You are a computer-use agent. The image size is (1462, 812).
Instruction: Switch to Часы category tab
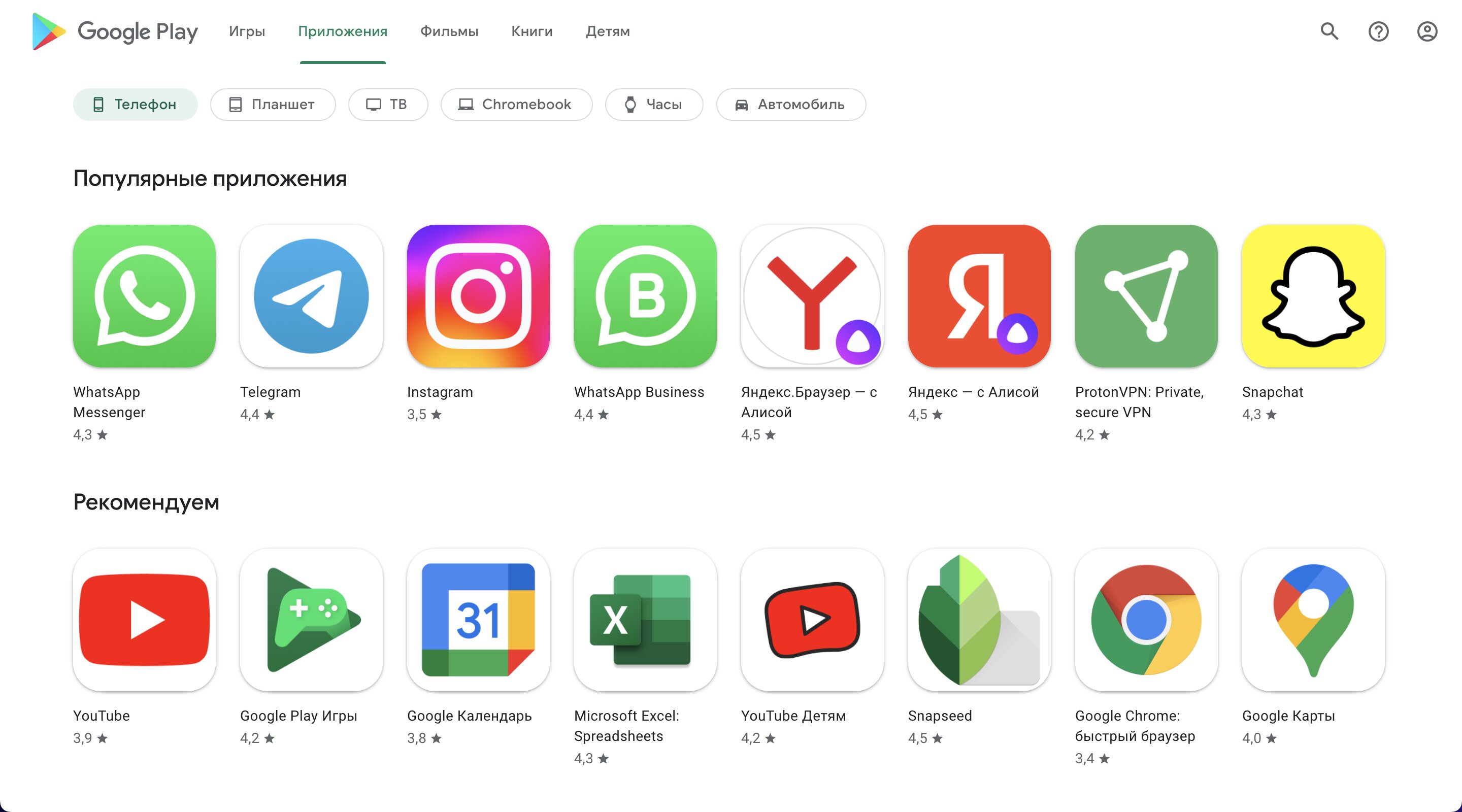tap(655, 104)
